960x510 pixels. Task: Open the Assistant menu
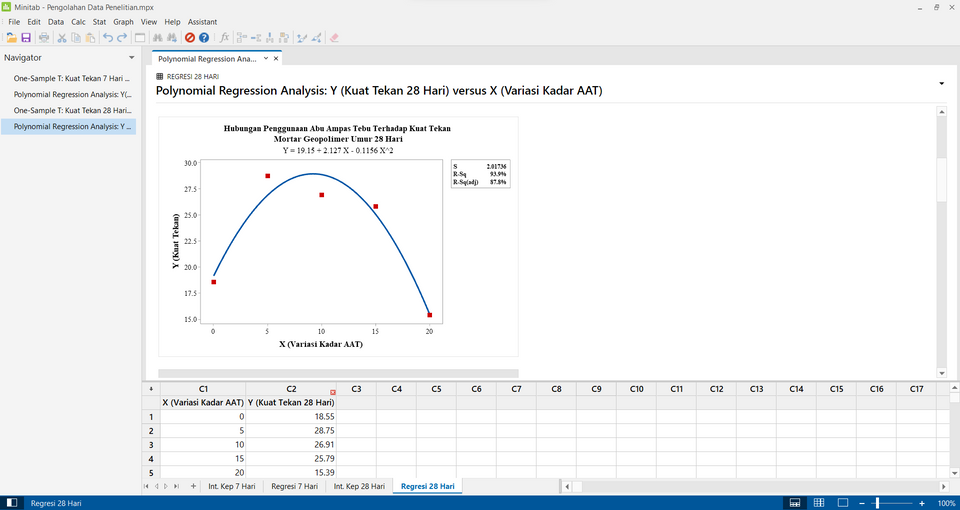[202, 21]
